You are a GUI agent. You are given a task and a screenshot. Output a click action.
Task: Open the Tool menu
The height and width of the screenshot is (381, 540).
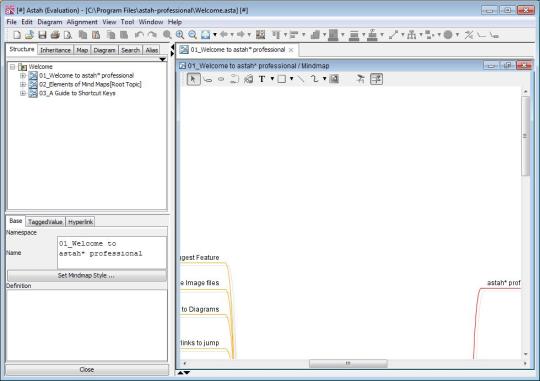click(127, 22)
